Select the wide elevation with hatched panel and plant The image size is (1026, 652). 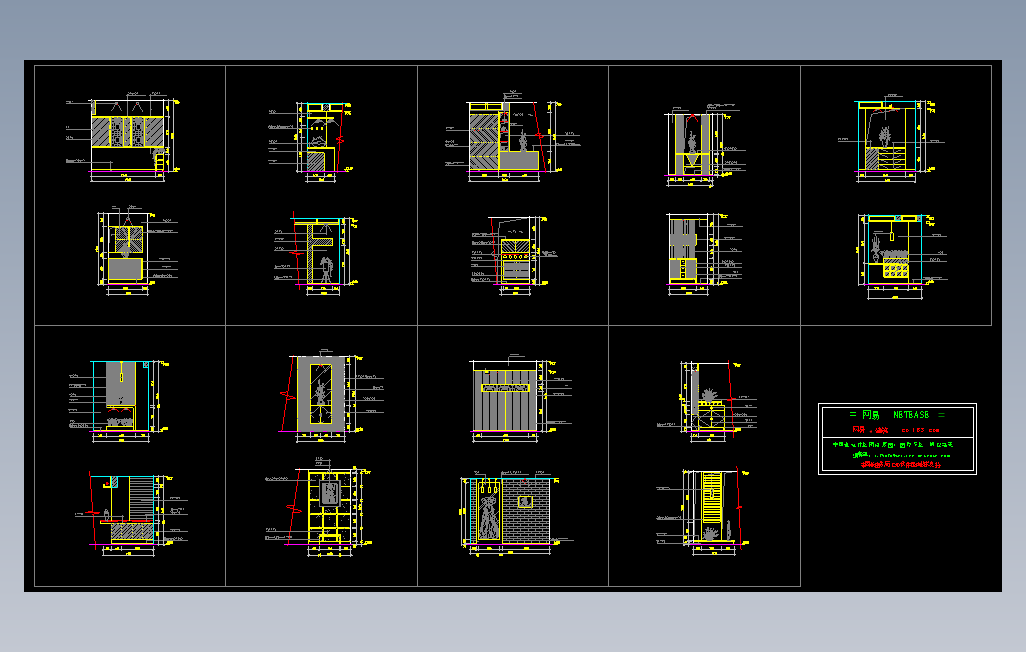(x=508, y=136)
